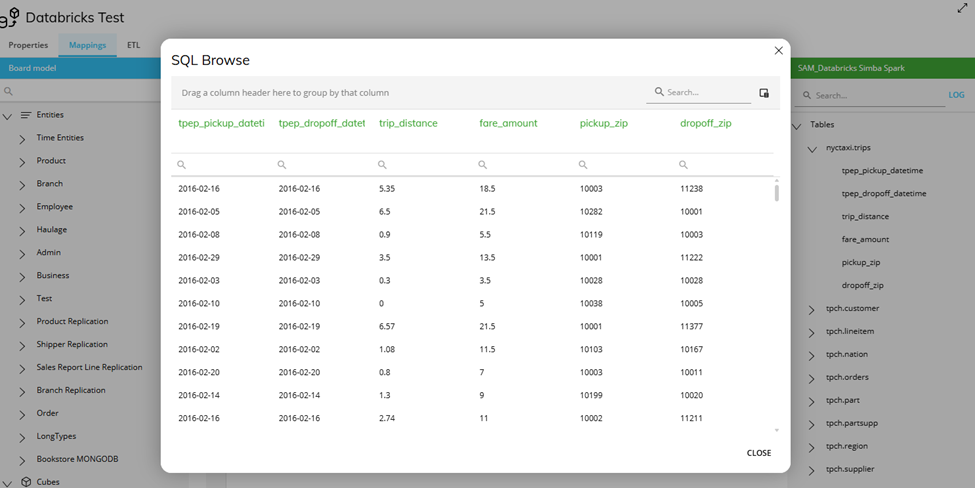
Task: Click filter icon under pickup_zip column
Action: (583, 165)
